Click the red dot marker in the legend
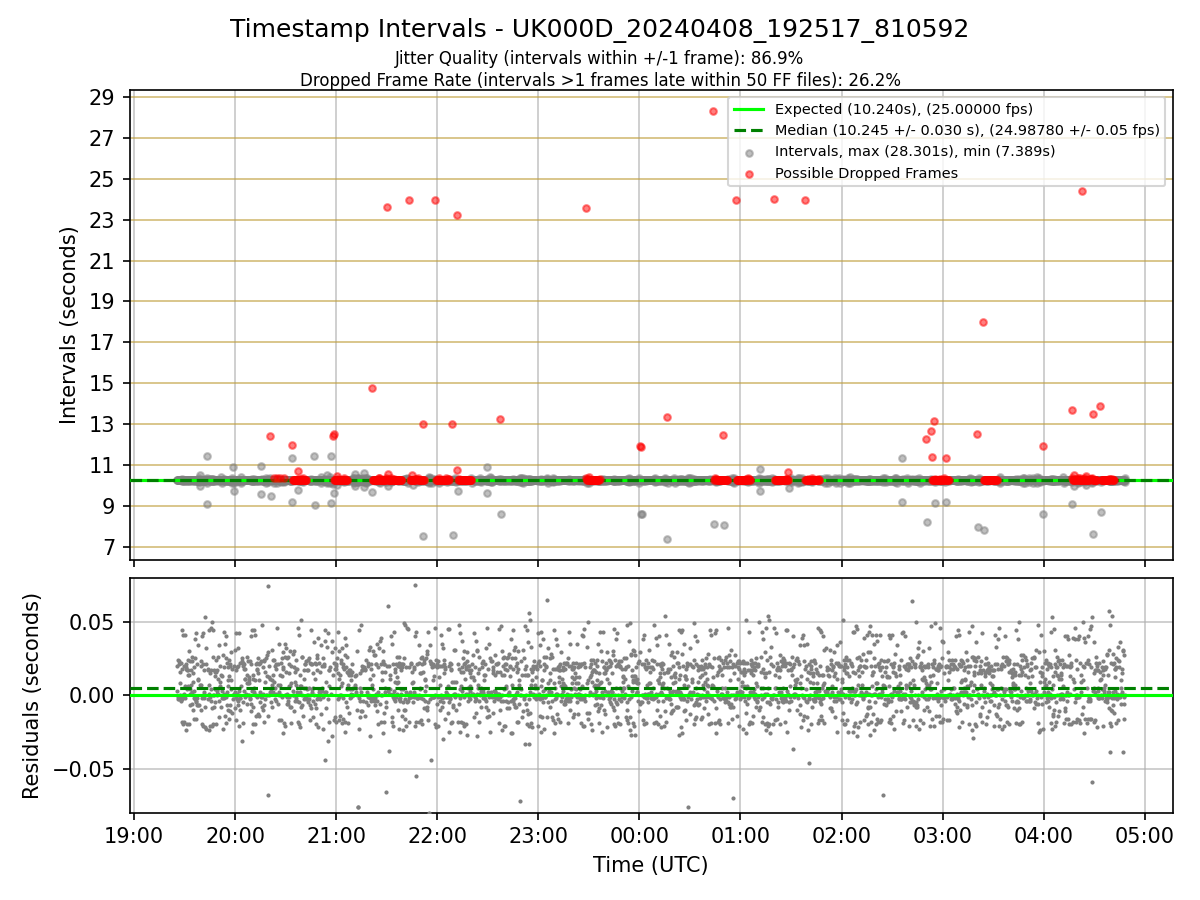 [x=749, y=173]
